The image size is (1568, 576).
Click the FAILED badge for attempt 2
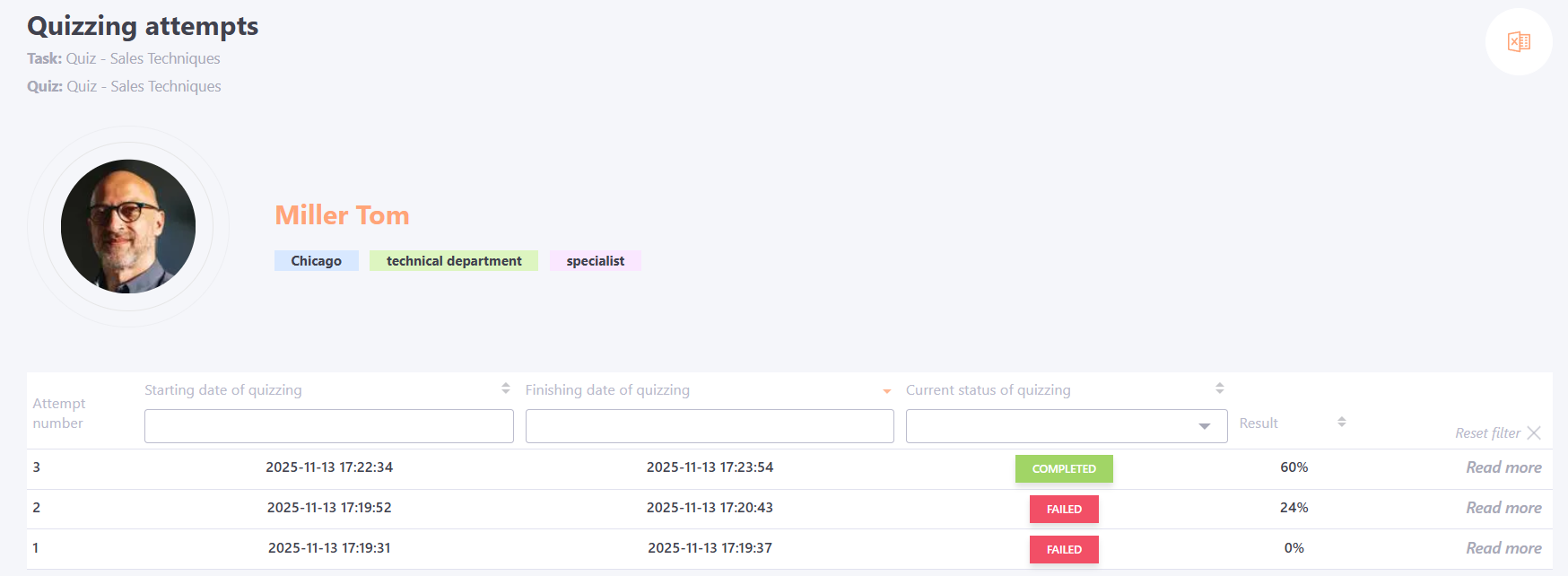click(x=1064, y=509)
